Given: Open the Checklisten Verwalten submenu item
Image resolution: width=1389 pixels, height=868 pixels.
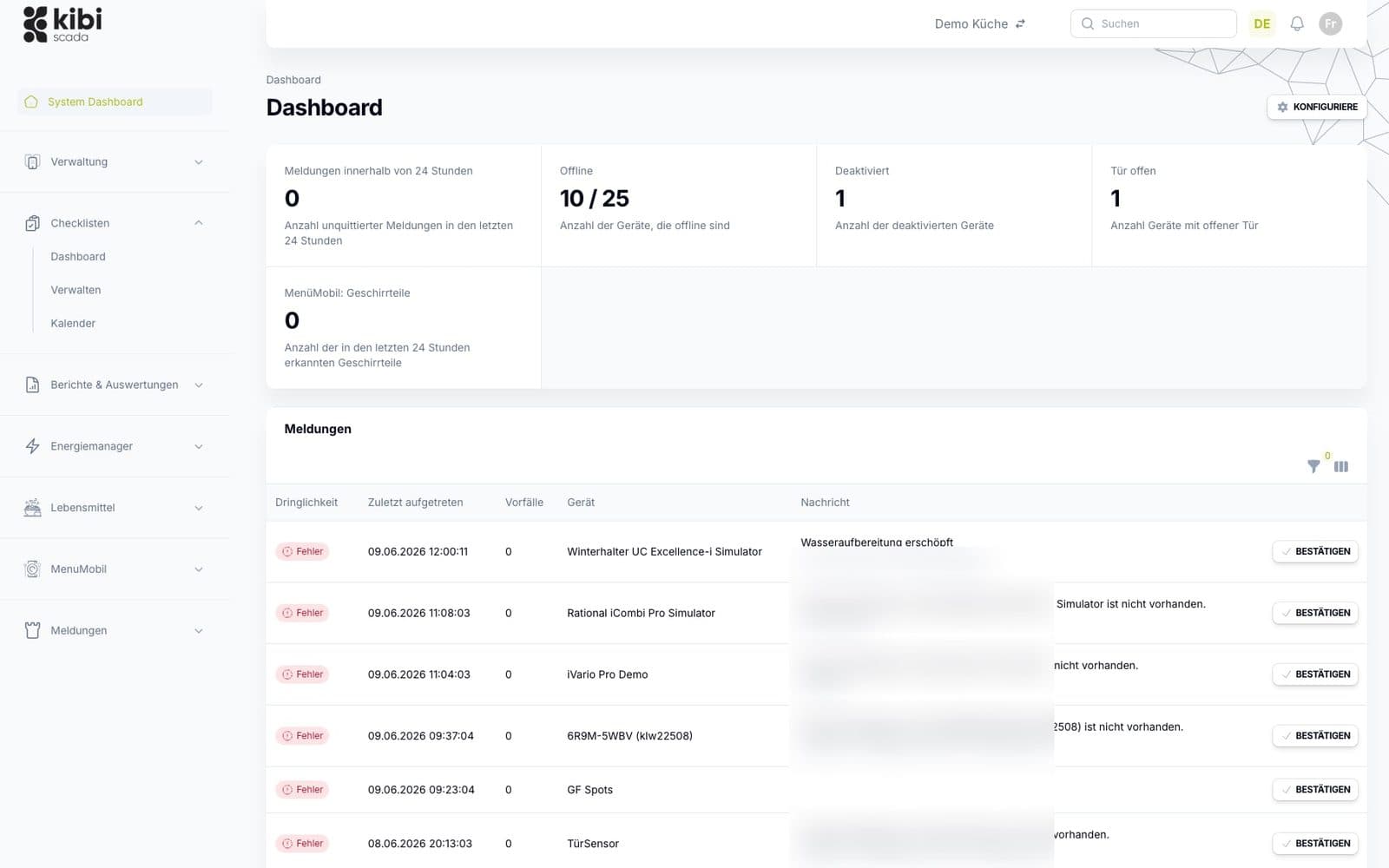Looking at the screenshot, I should [76, 290].
